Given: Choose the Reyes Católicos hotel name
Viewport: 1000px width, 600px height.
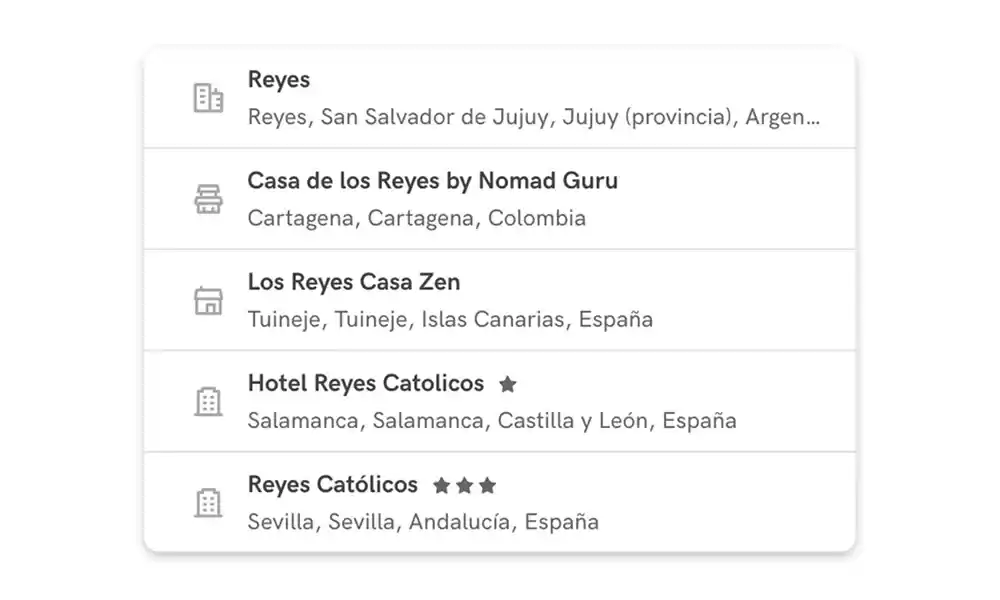Looking at the screenshot, I should point(332,485).
